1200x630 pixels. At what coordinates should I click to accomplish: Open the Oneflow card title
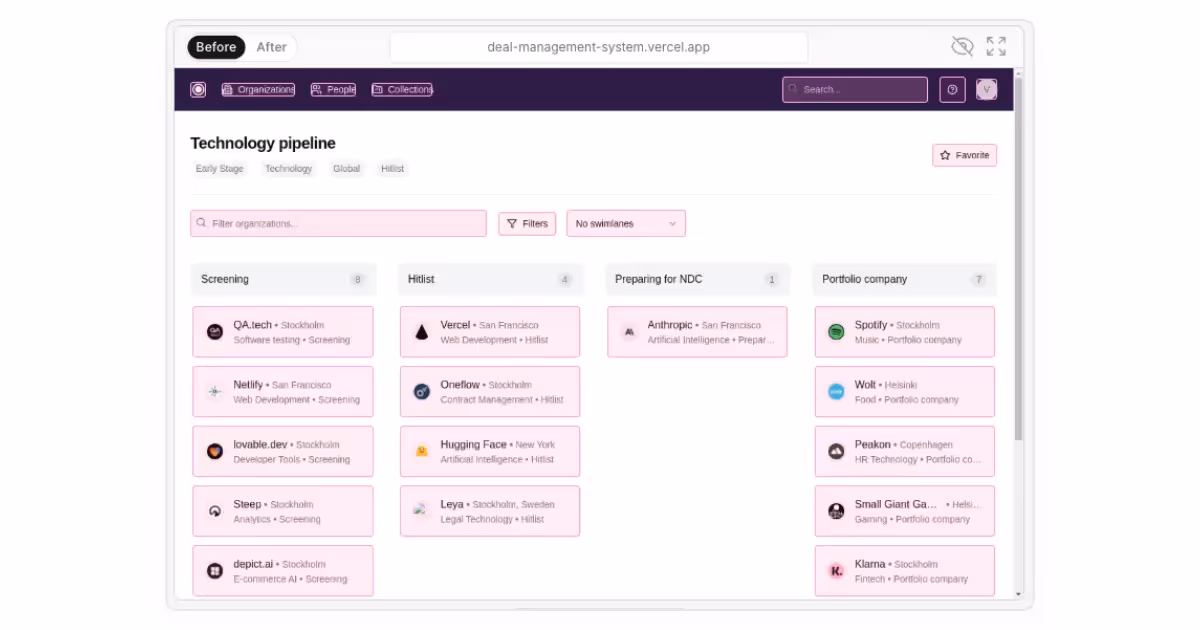[459, 384]
